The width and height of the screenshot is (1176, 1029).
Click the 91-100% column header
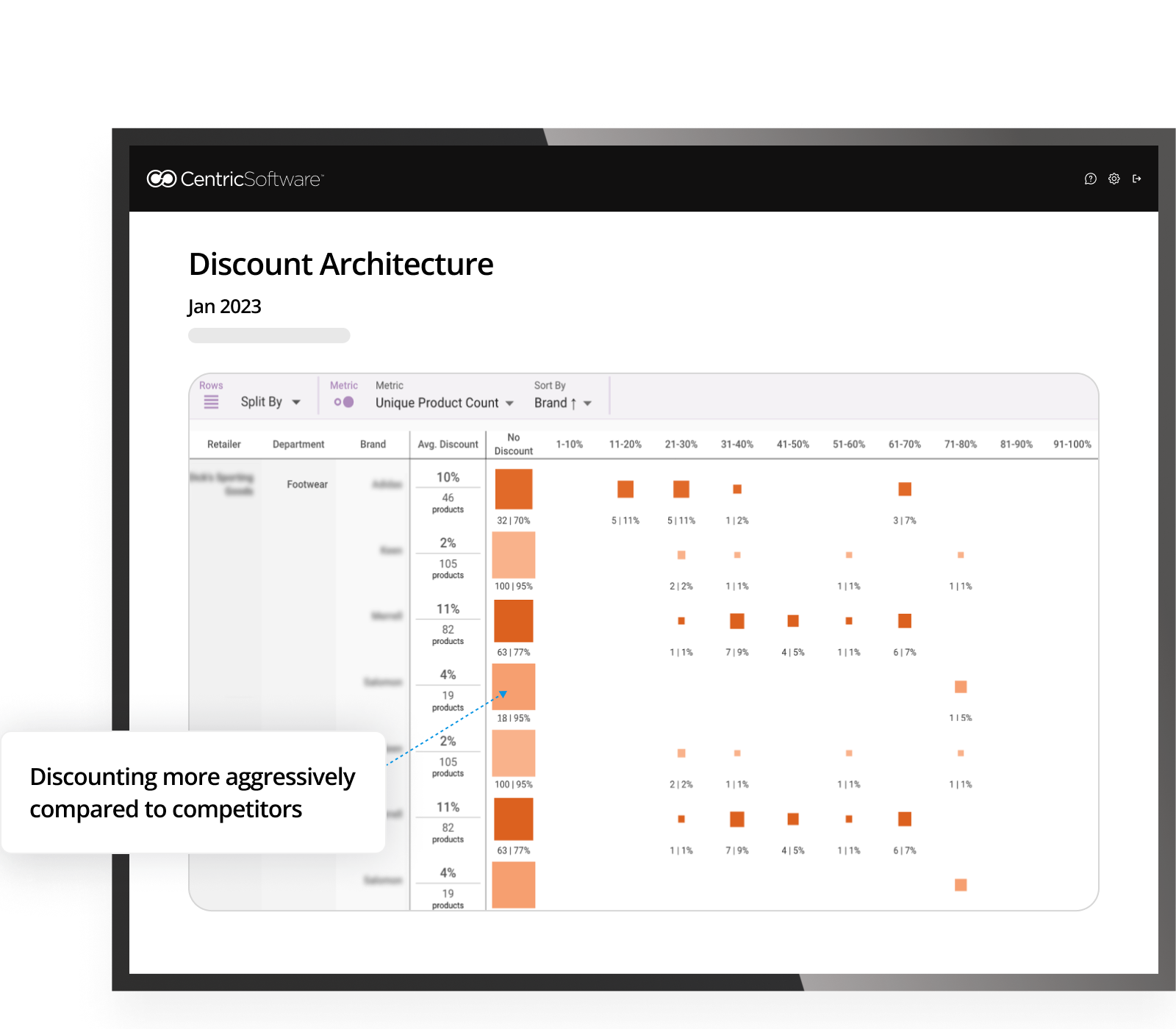1072,444
